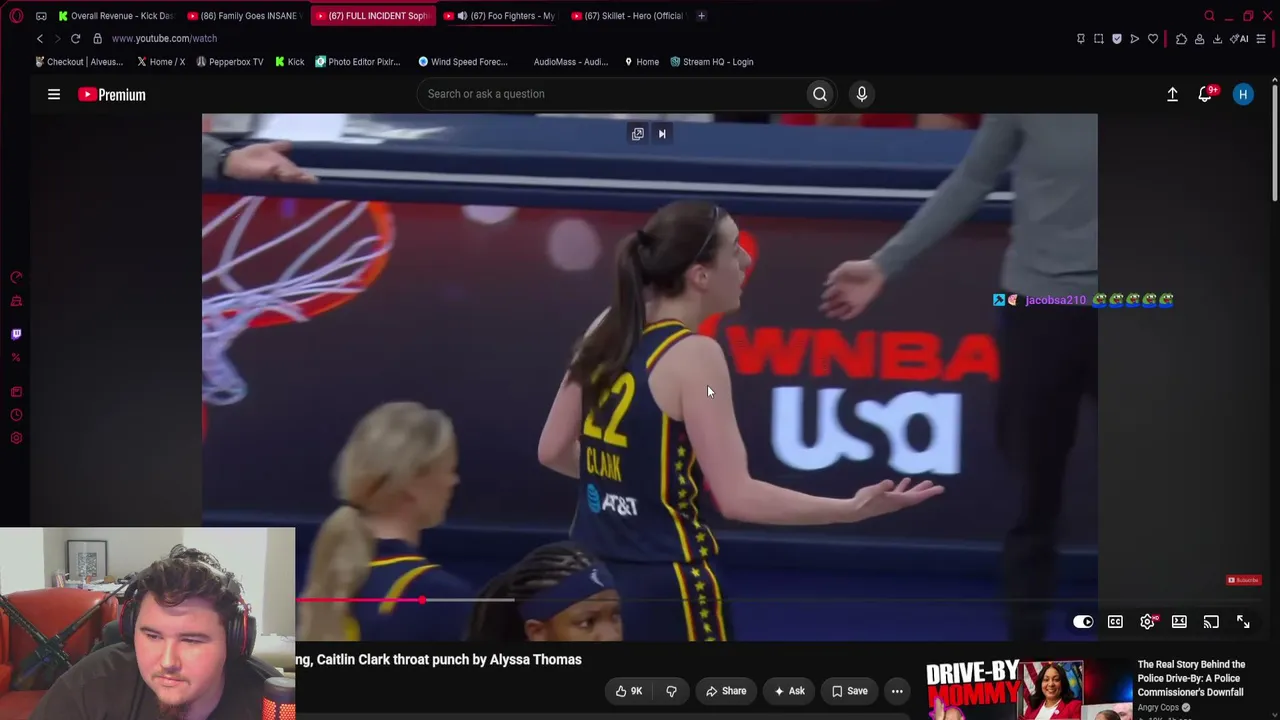View site info via lock icon
Viewport: 1280px width, 720px height.
pos(97,38)
